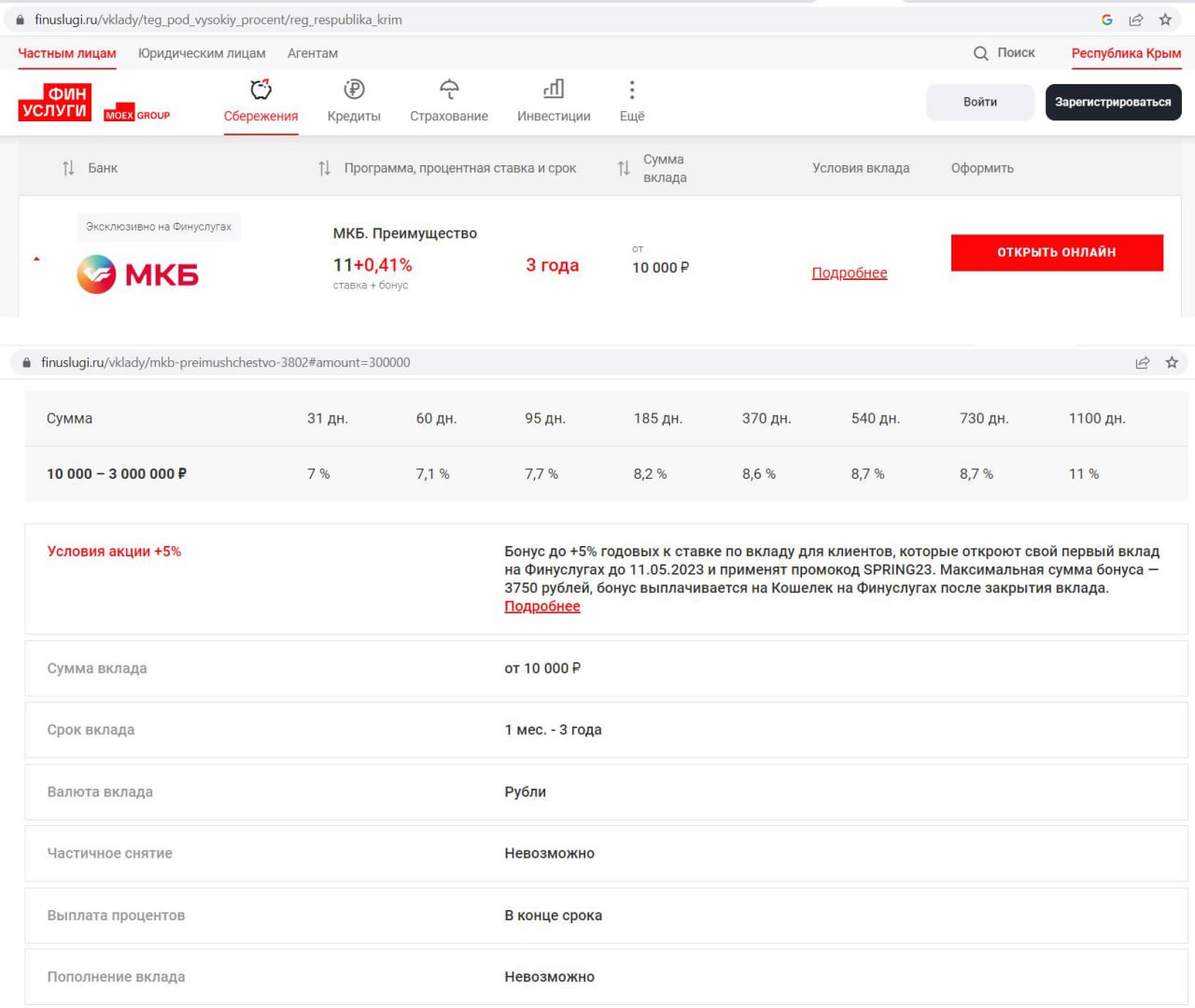Click the Войти button

pyautogui.click(x=980, y=102)
